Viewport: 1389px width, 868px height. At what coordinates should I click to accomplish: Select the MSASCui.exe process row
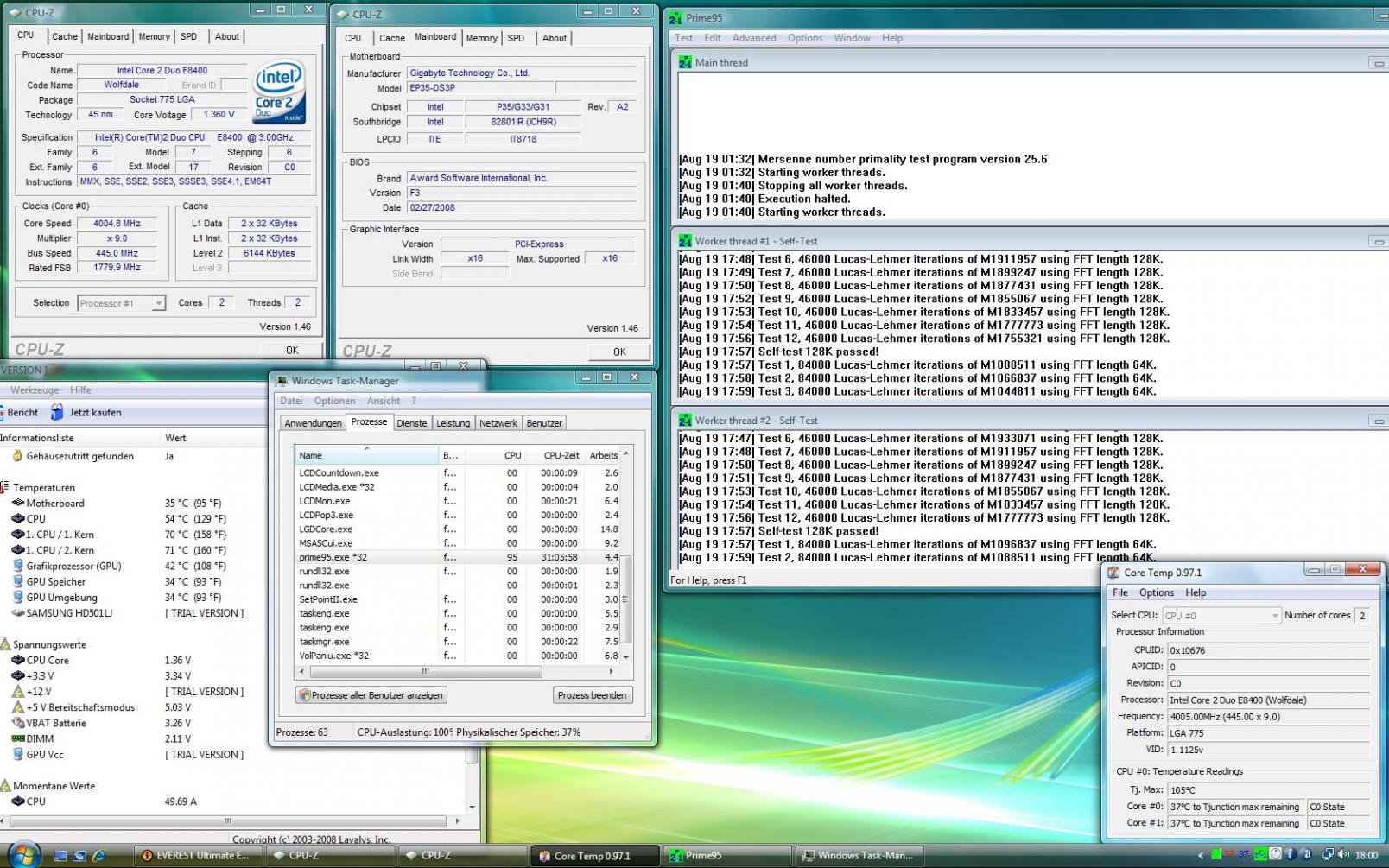459,543
